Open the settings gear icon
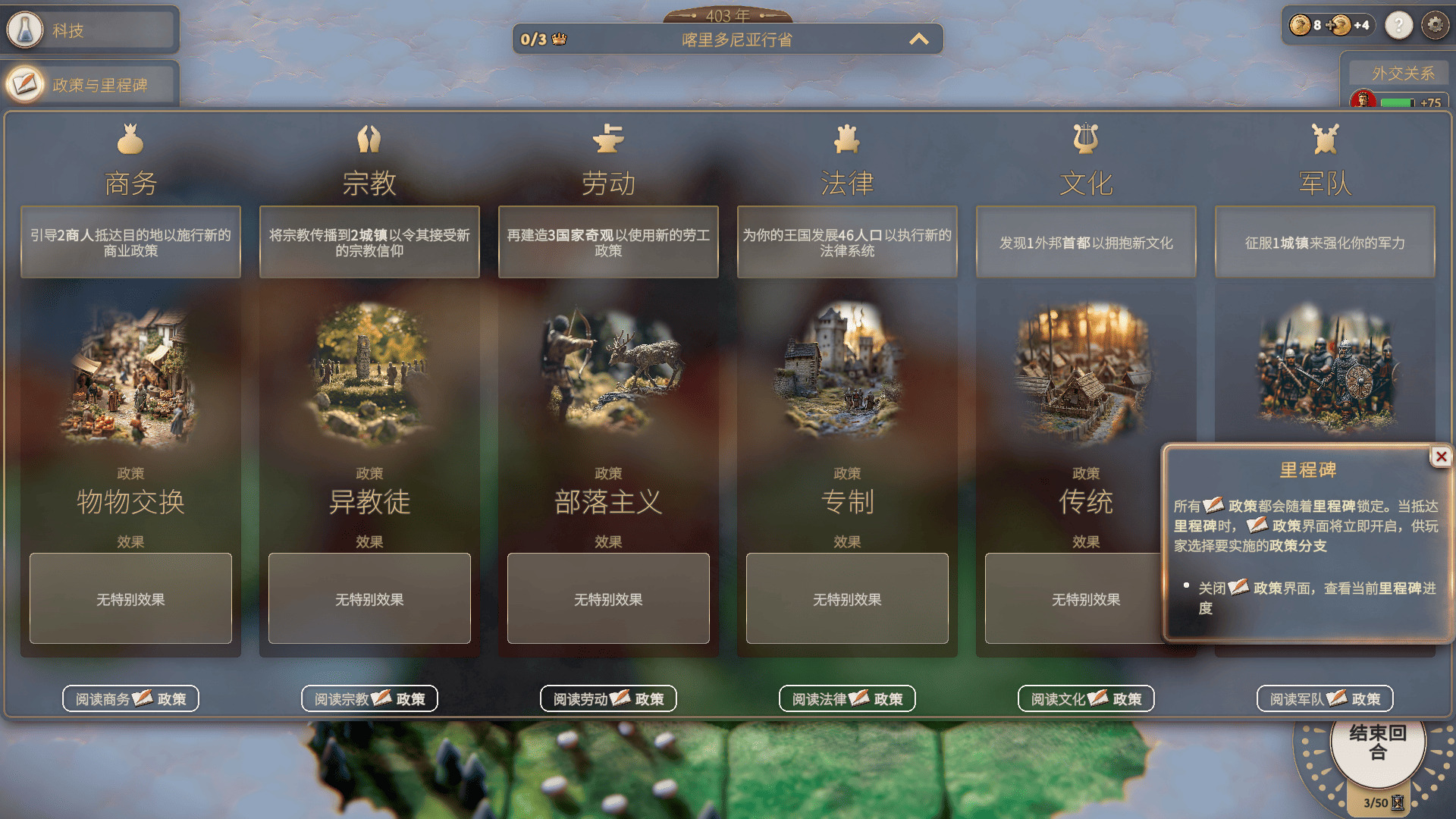Viewport: 1456px width, 819px height. click(1435, 25)
